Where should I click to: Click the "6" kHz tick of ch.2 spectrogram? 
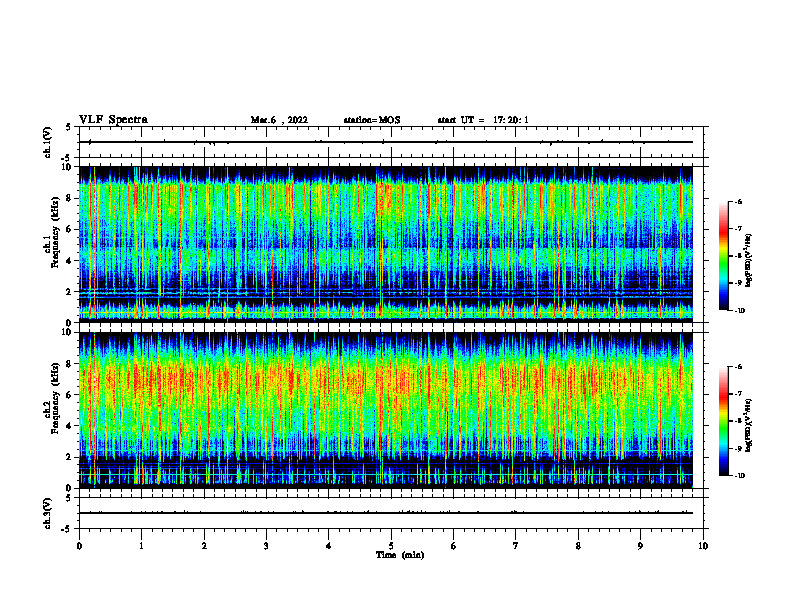pos(70,395)
